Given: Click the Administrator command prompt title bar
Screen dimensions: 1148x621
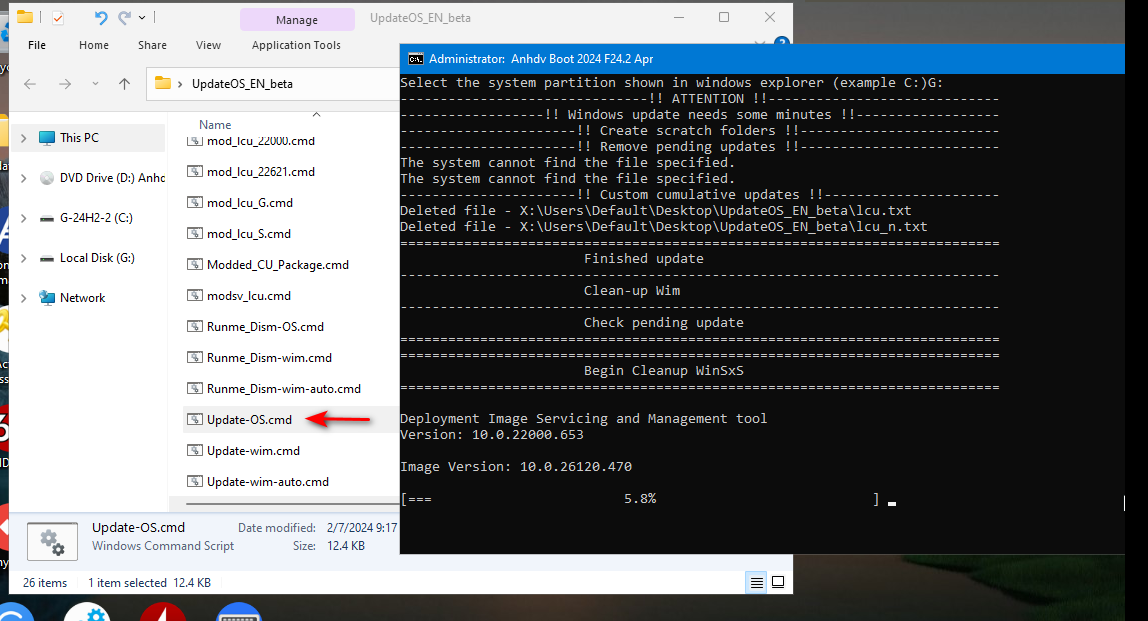Looking at the screenshot, I should point(761,59).
